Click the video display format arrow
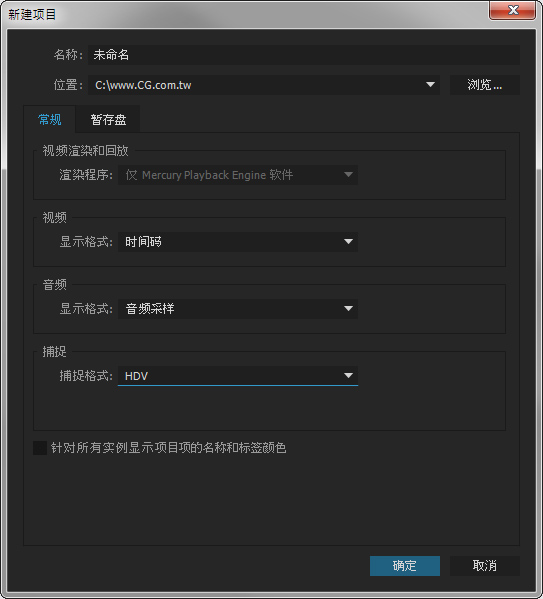 coord(348,241)
